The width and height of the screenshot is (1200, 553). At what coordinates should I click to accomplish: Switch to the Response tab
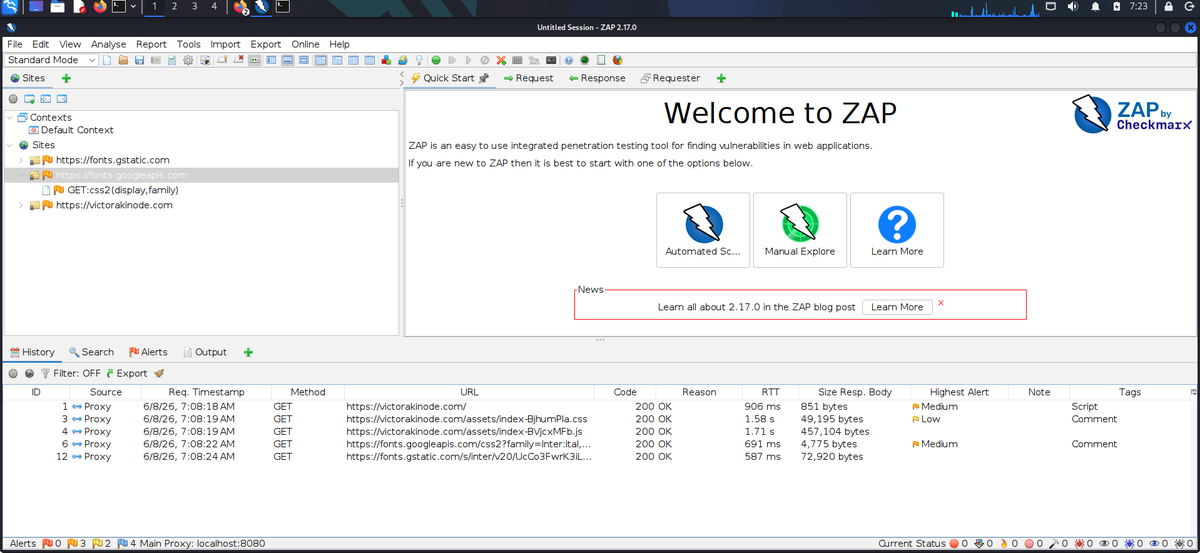597,78
